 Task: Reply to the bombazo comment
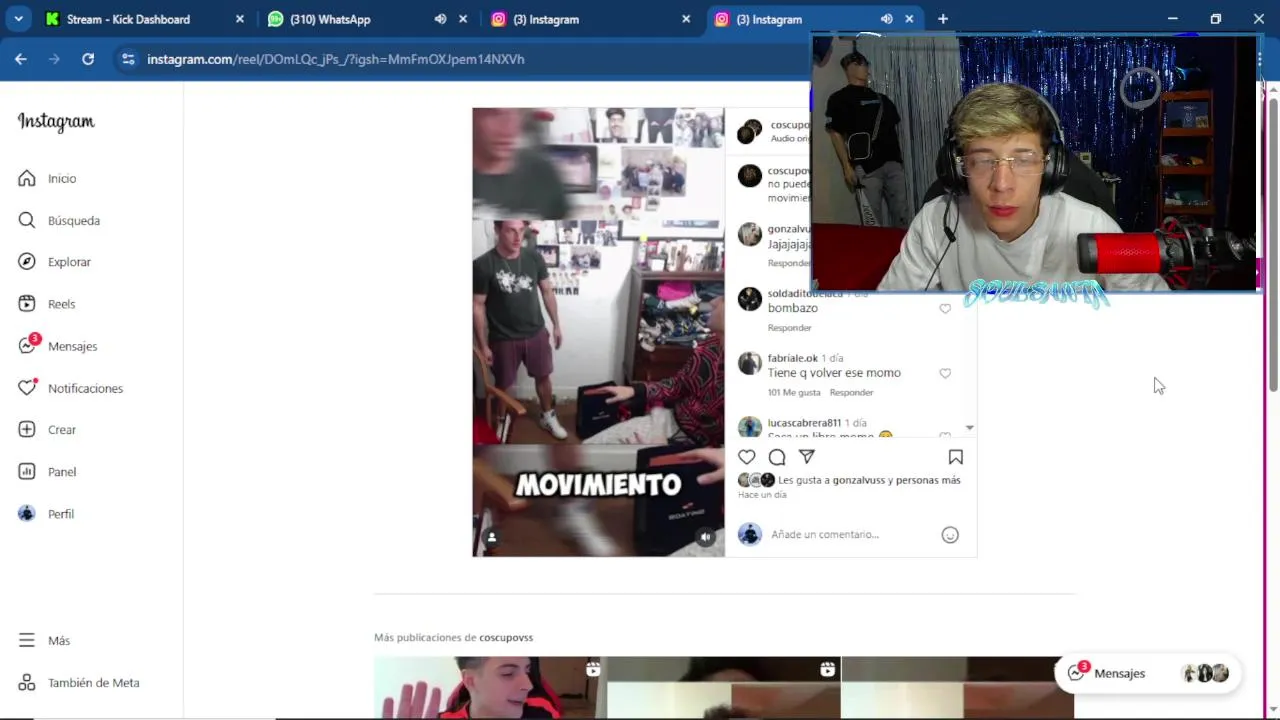789,328
